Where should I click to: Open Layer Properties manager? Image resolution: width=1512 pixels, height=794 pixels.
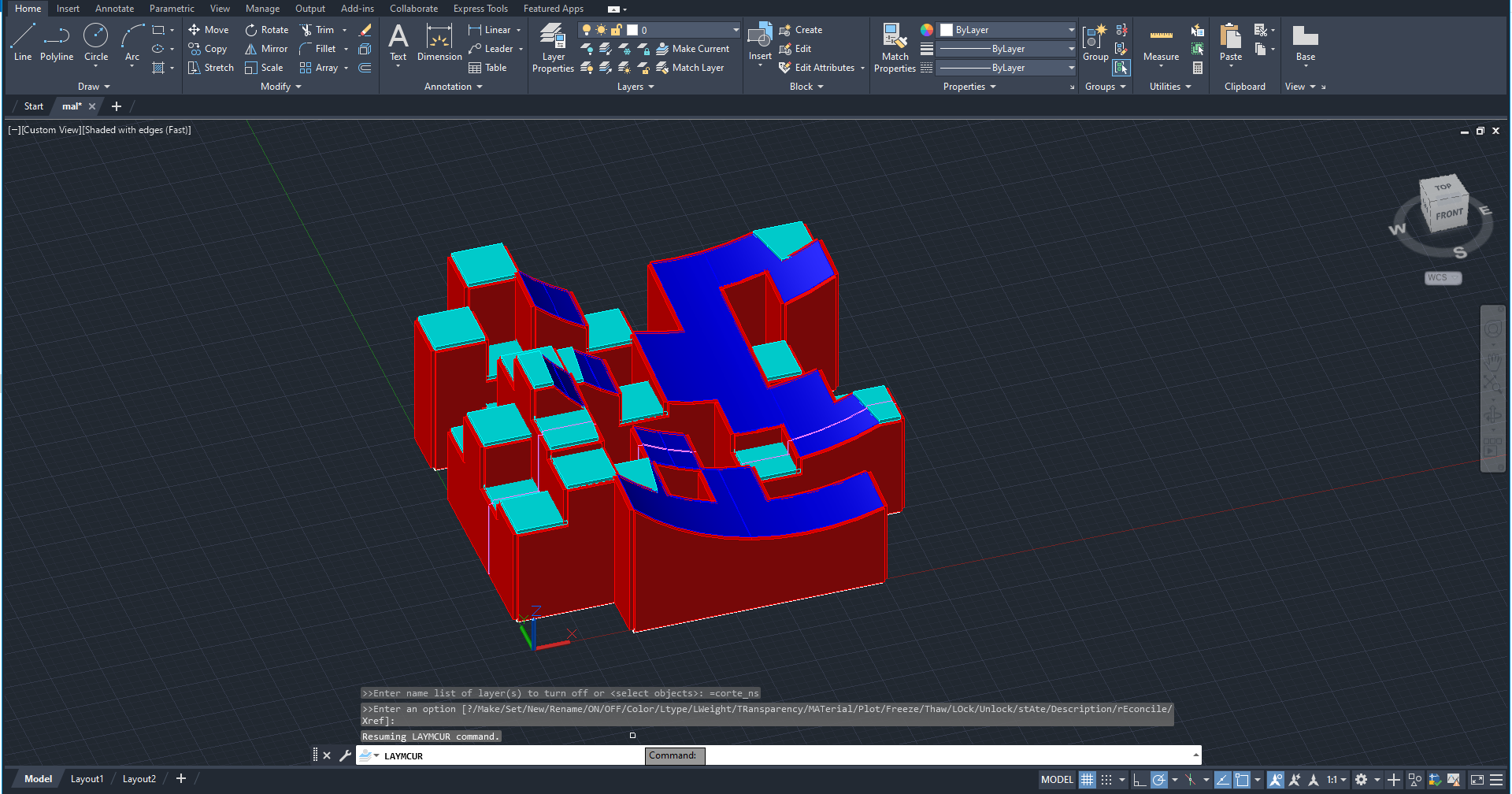553,47
